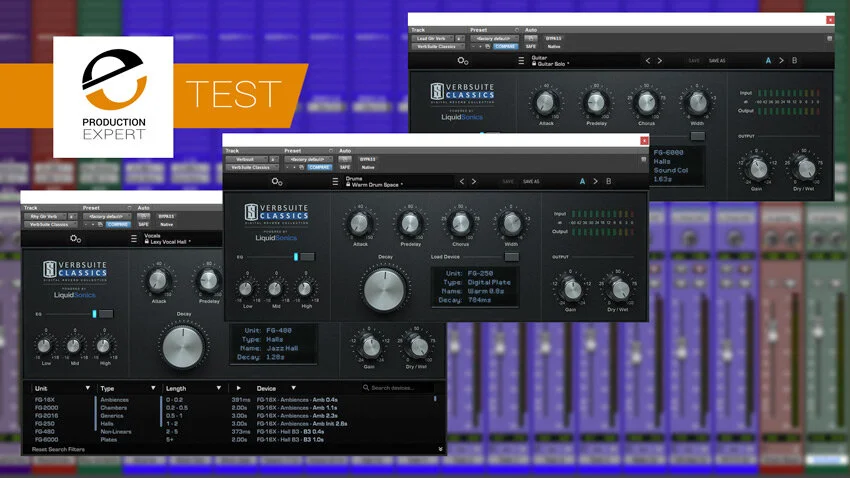Expand the Unit filter dropdown

(87, 388)
